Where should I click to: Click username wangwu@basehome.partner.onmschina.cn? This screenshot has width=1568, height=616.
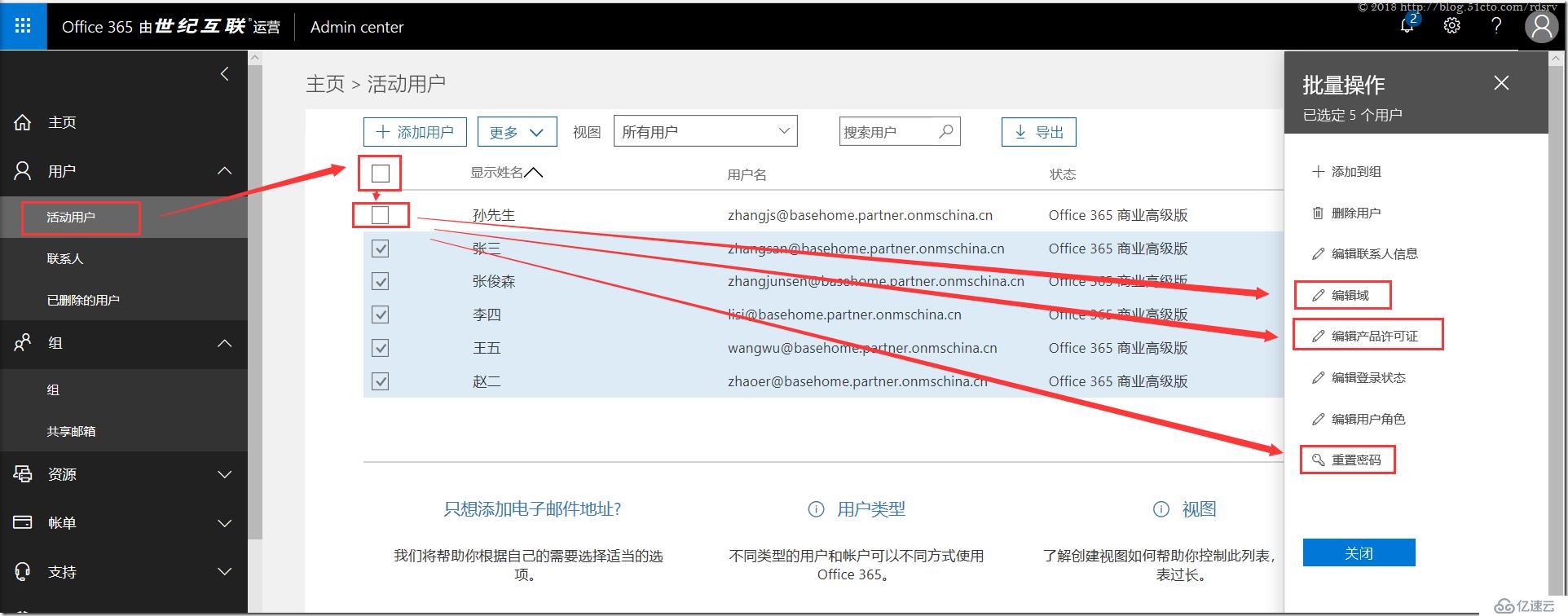pos(862,348)
